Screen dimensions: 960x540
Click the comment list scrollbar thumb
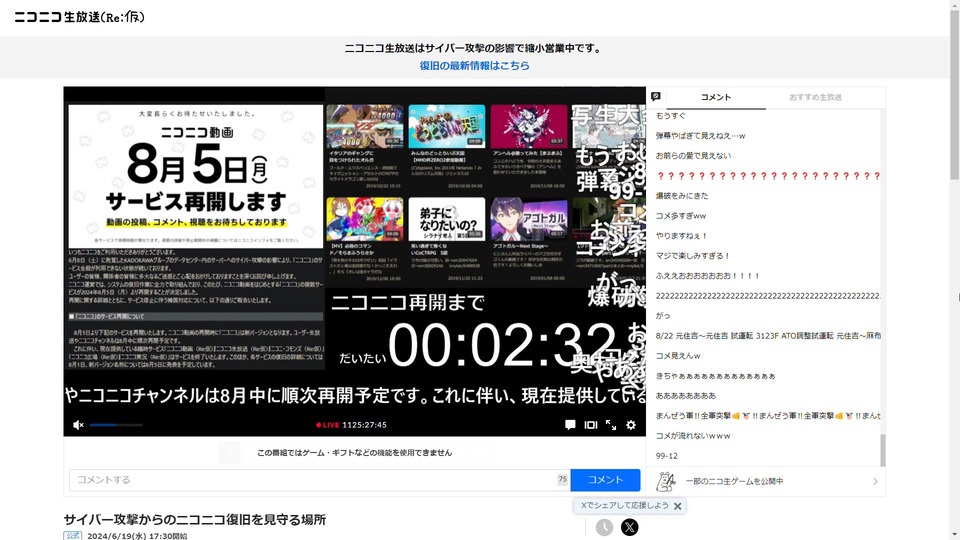pos(882,451)
